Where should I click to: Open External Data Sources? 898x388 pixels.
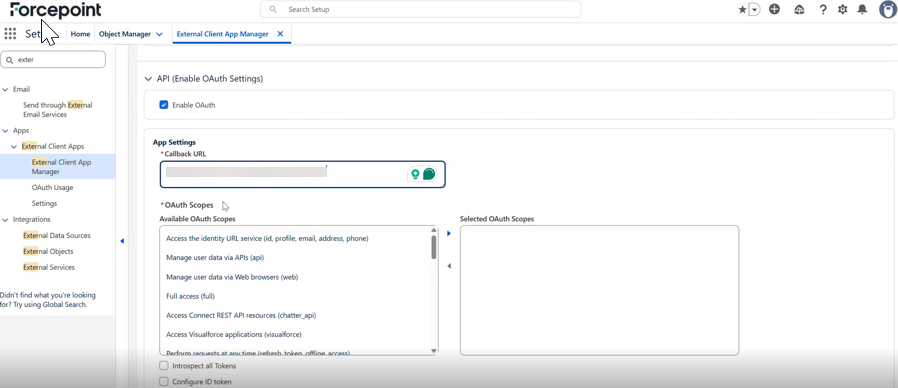pos(57,236)
